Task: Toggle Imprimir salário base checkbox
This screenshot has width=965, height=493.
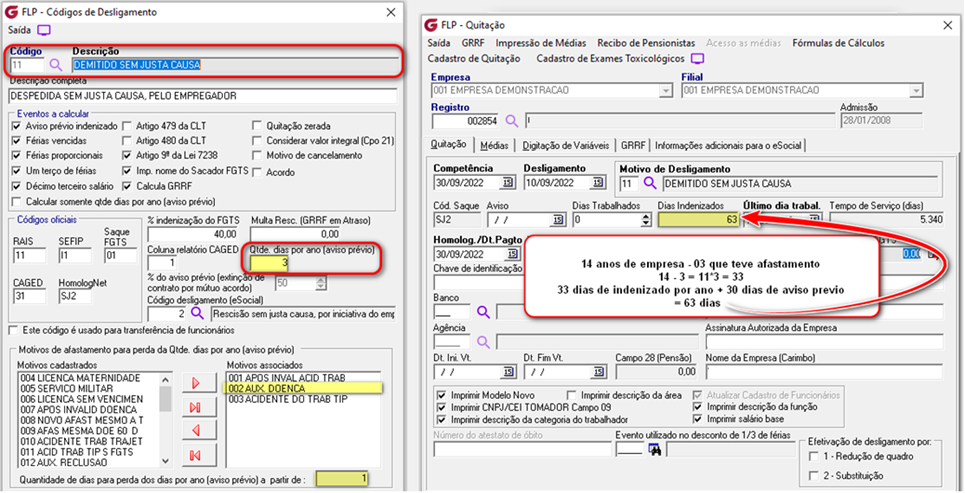Action: (697, 419)
